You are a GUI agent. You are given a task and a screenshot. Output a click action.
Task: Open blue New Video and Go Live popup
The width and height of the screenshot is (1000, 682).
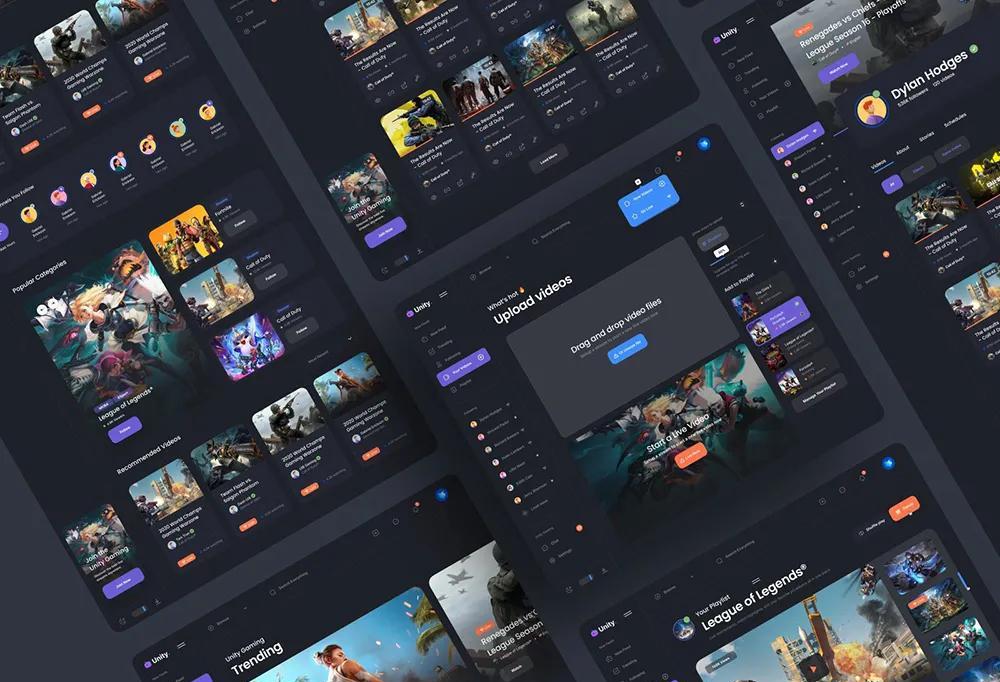648,200
